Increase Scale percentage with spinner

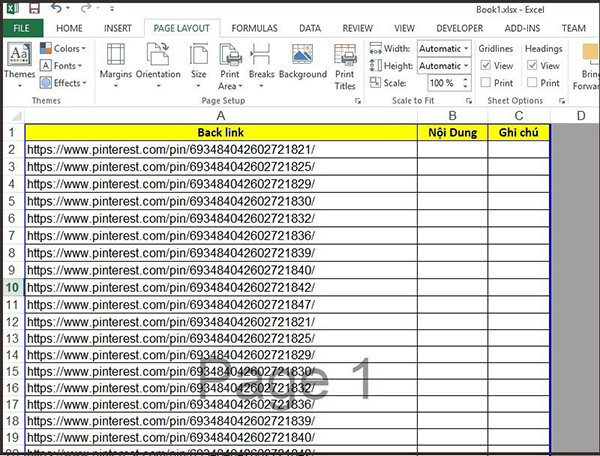click(465, 79)
